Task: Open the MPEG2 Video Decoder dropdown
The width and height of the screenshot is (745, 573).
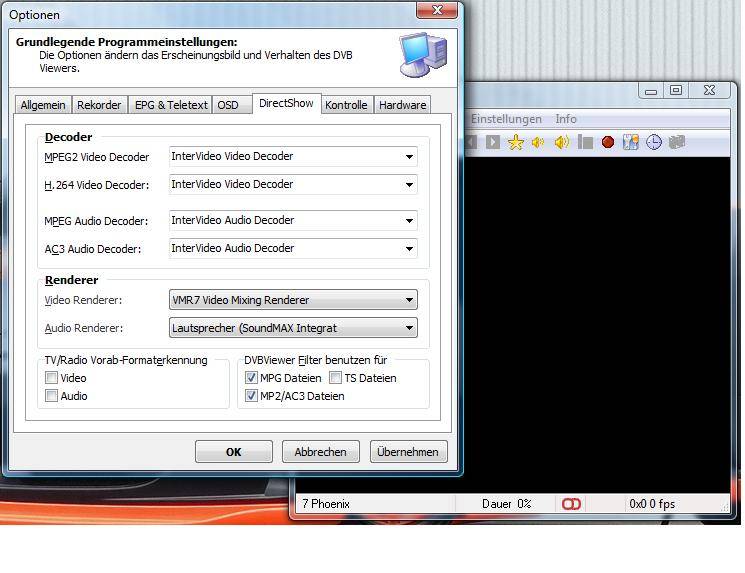Action: pos(293,156)
